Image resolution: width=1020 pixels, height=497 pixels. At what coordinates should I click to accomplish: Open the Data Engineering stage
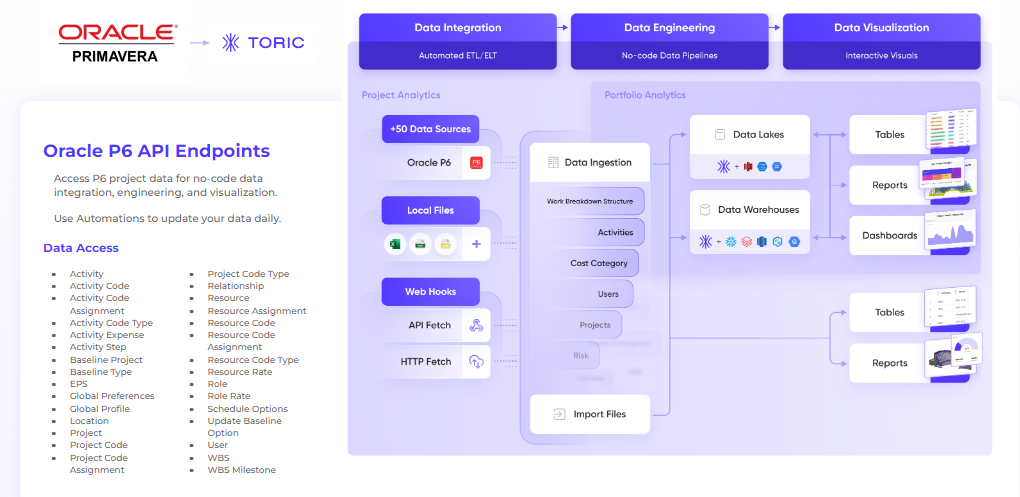coord(669,41)
